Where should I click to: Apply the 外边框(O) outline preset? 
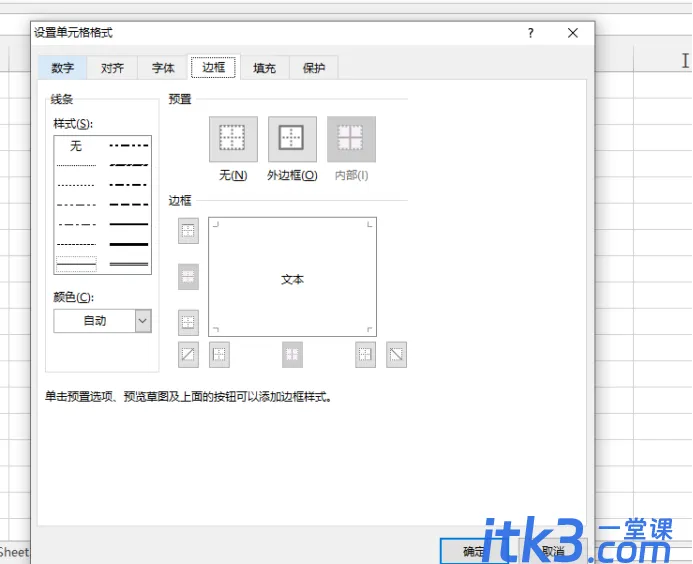coord(292,139)
